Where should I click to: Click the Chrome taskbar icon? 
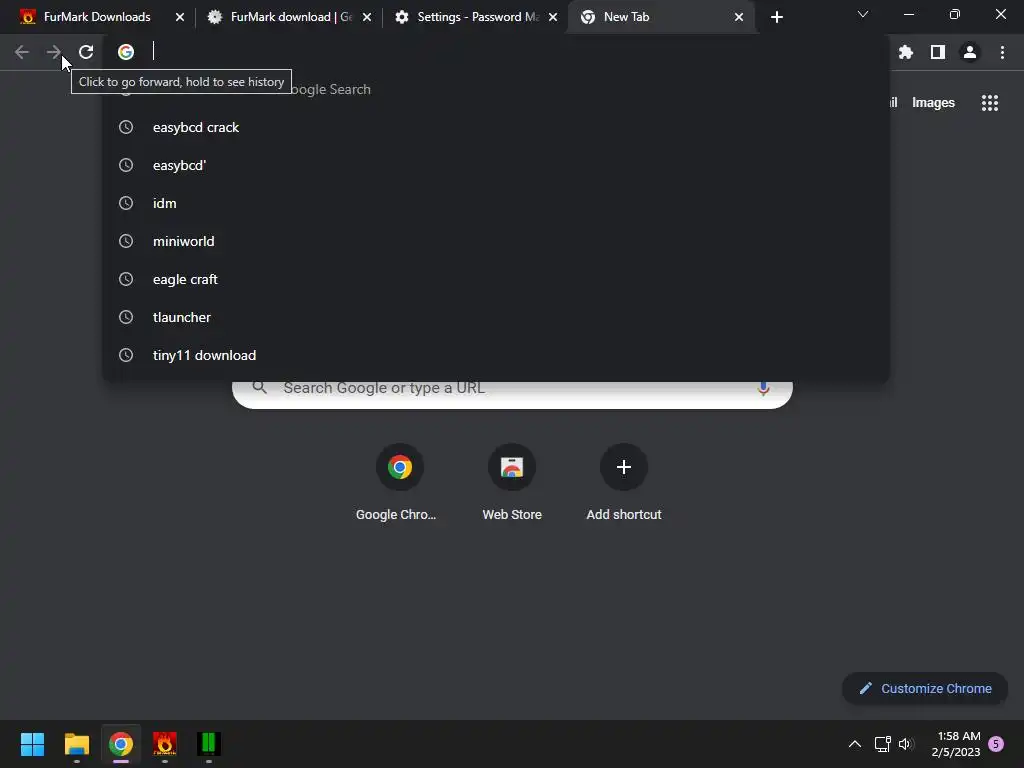click(121, 744)
